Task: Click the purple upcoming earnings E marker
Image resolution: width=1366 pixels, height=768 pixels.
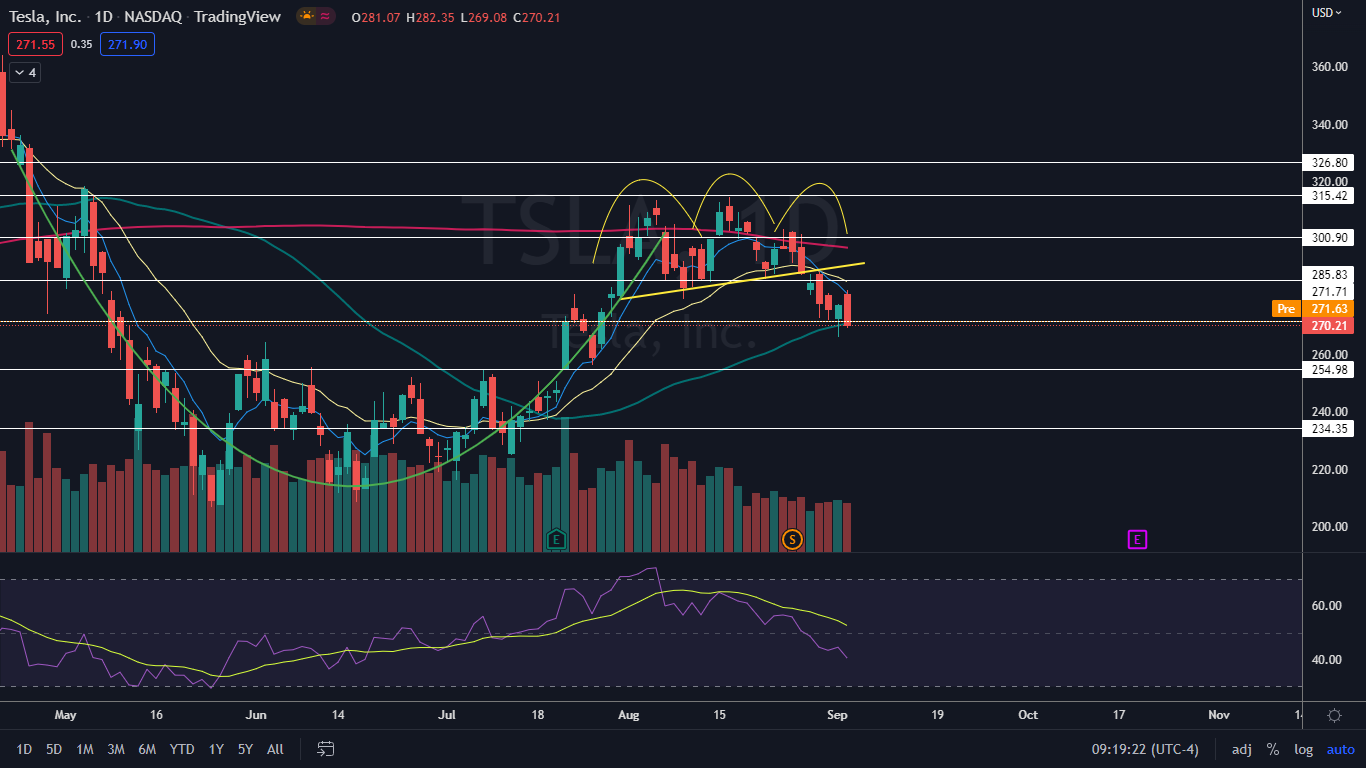Action: [x=1137, y=540]
